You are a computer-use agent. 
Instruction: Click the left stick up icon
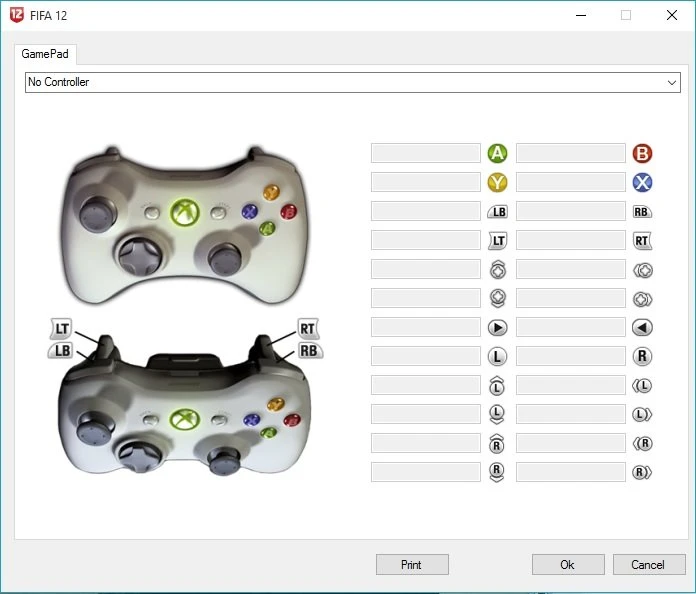497,385
